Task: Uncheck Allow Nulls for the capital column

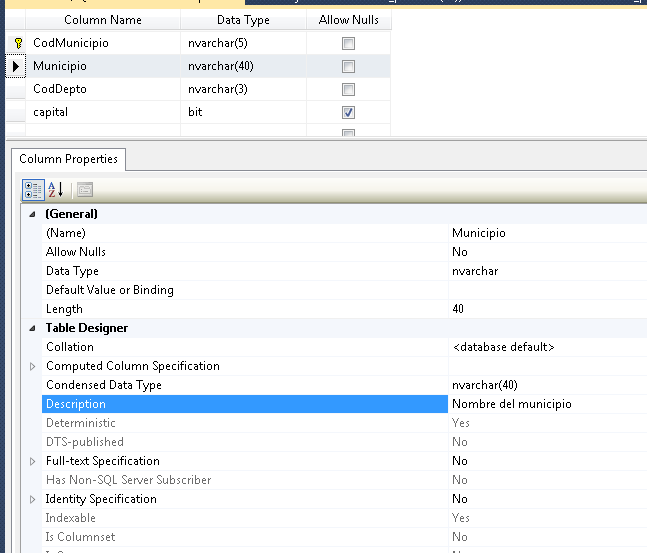Action: 348,113
